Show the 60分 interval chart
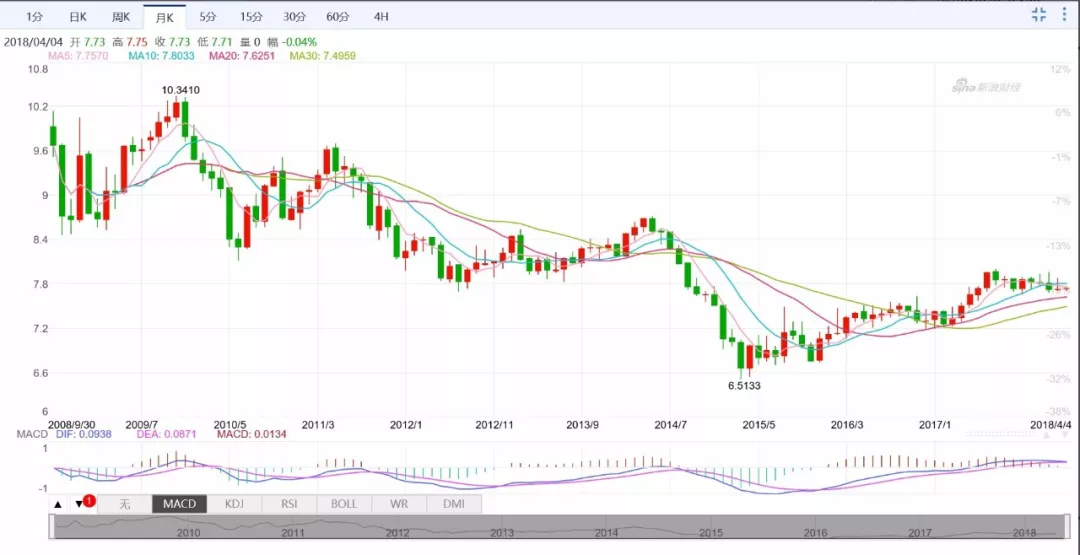The width and height of the screenshot is (1080, 555). point(337,17)
